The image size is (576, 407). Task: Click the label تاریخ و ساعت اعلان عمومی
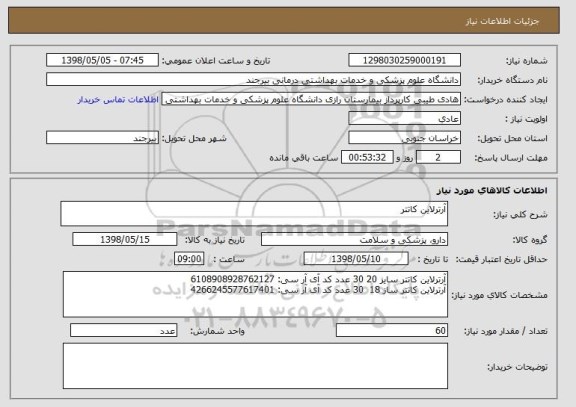coord(216,61)
